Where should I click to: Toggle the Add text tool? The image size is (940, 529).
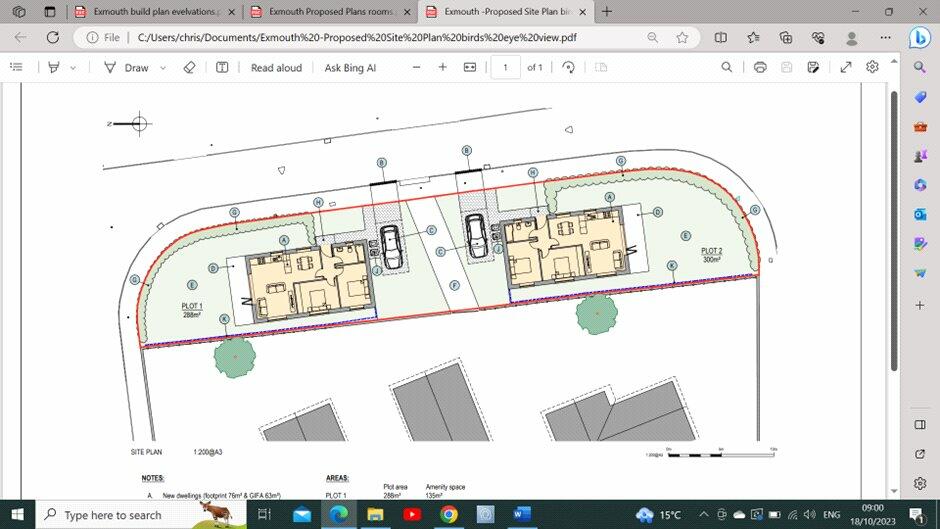[222, 67]
